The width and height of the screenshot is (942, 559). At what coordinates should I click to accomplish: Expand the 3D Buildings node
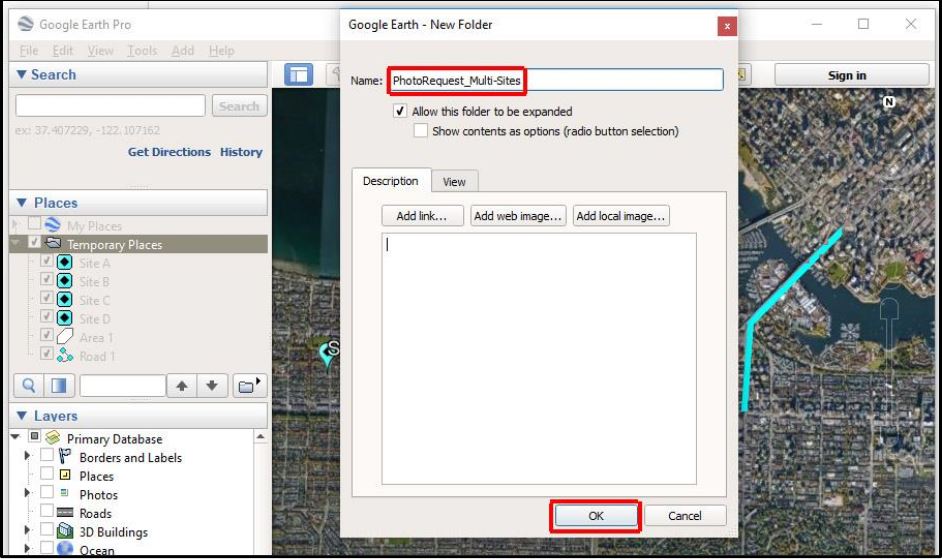27,530
